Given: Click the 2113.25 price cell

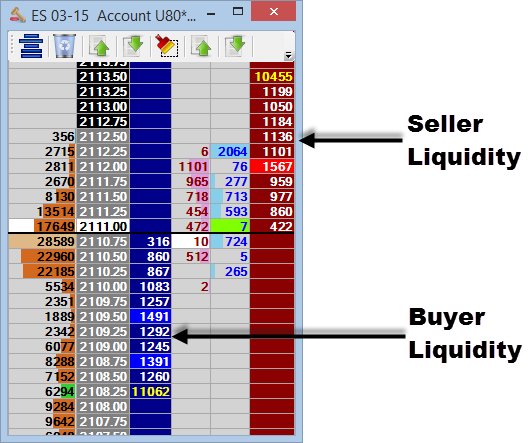Looking at the screenshot, I should tap(103, 91).
